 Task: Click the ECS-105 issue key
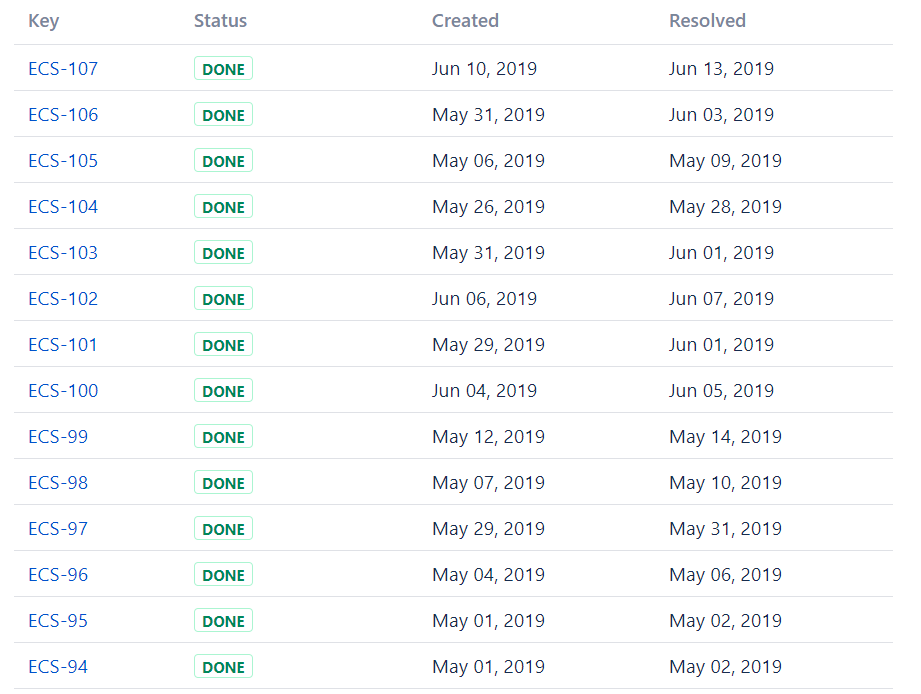pos(63,161)
